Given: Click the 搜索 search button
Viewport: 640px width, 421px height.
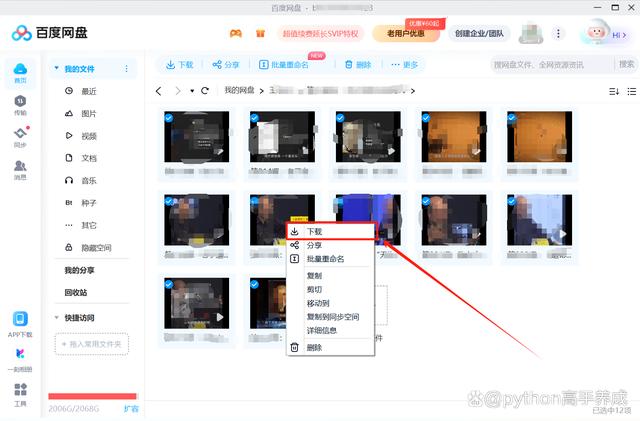Looking at the screenshot, I should [x=626, y=64].
